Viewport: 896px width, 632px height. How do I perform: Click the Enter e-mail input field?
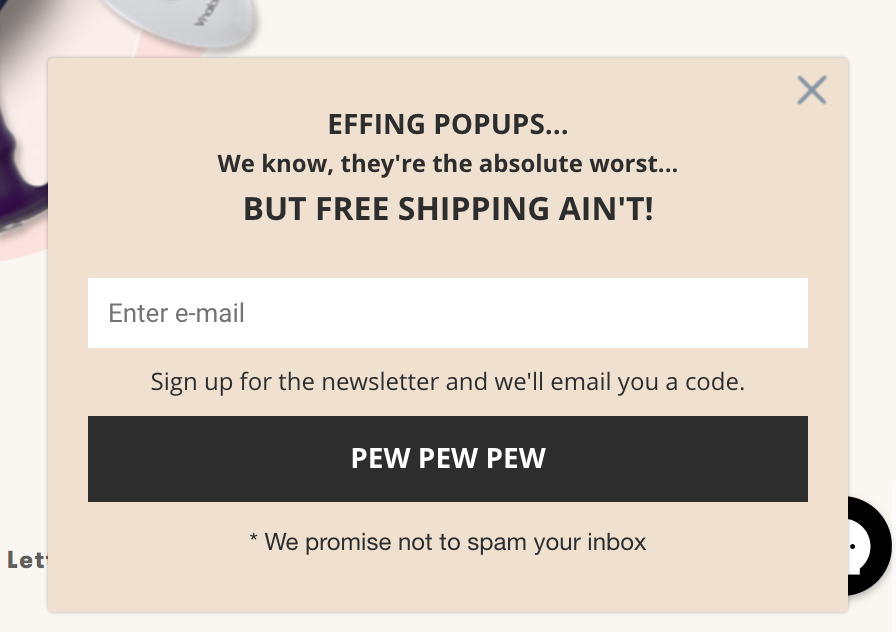pyautogui.click(x=448, y=313)
